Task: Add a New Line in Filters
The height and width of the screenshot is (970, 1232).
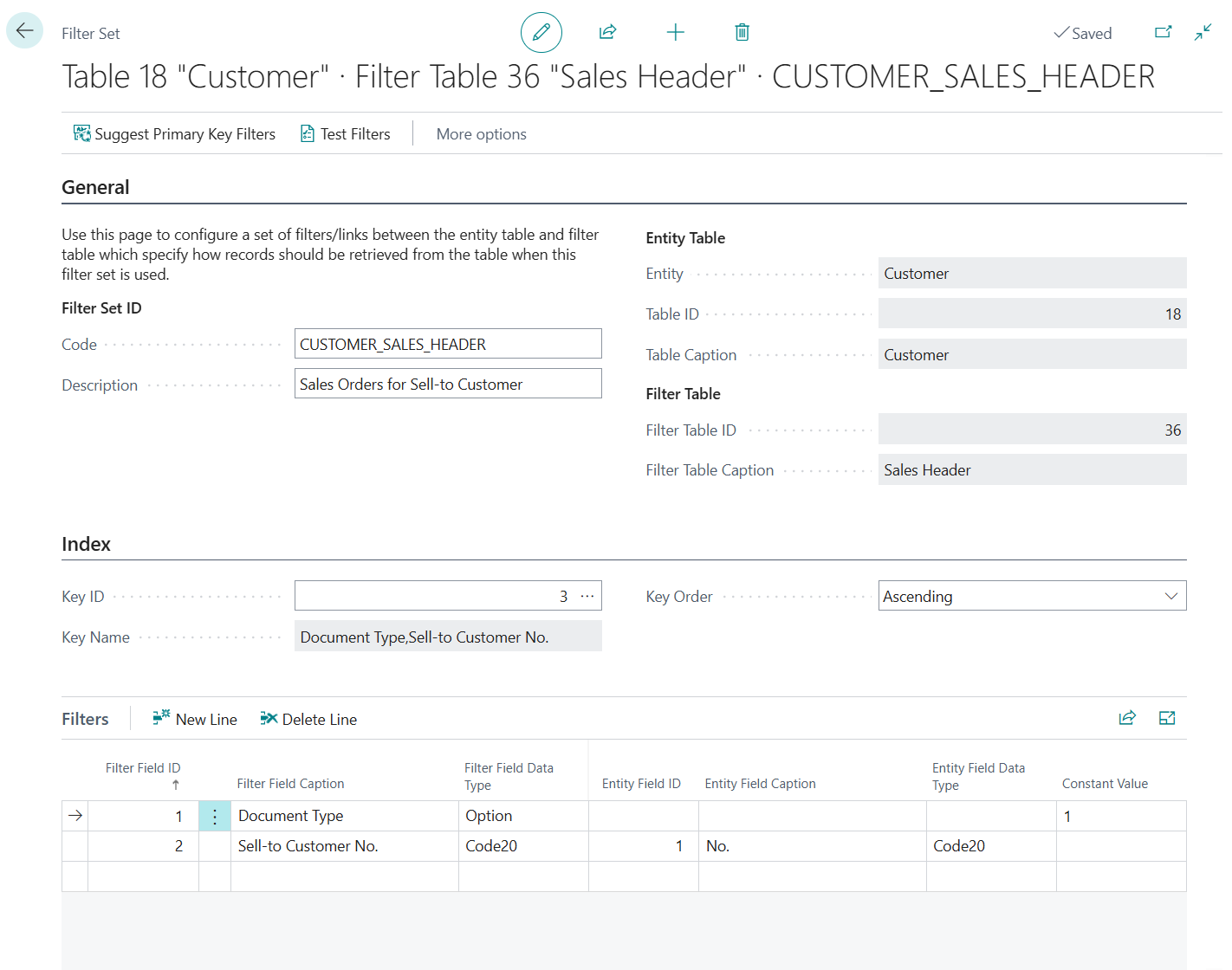Action: point(195,720)
